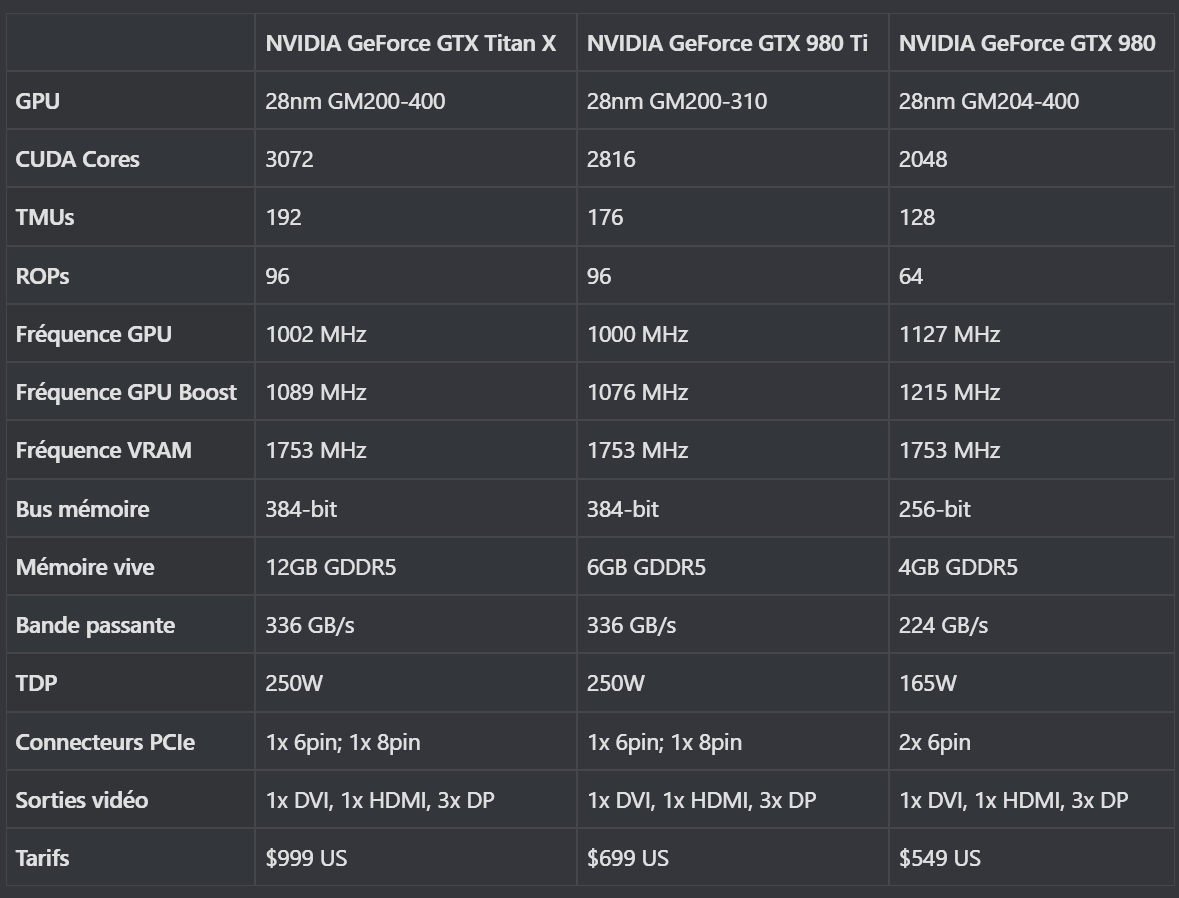The width and height of the screenshot is (1179, 898).
Task: Click the NVIDIA GeForce GTX 980 column header
Action: point(1027,44)
